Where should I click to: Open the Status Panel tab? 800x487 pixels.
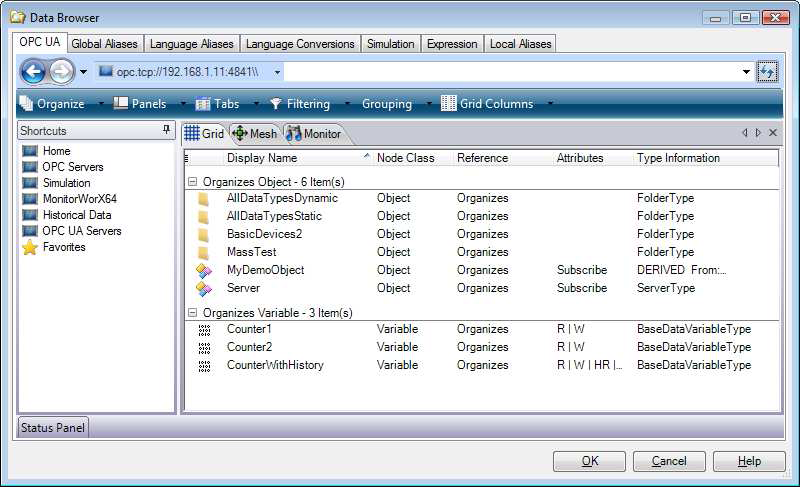[54, 428]
